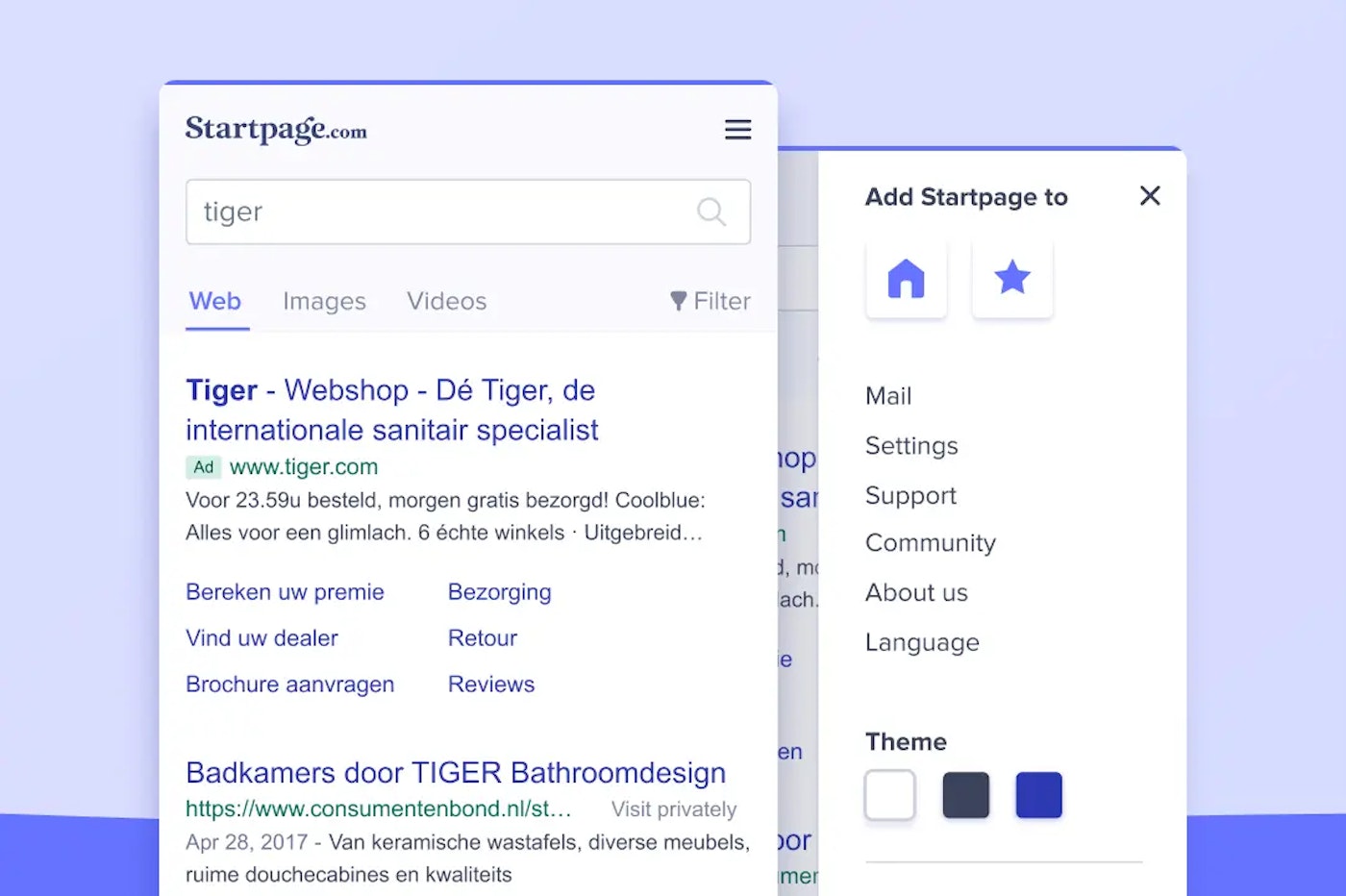Click the www.tiger.com ad URL
1346x896 pixels.
(304, 467)
